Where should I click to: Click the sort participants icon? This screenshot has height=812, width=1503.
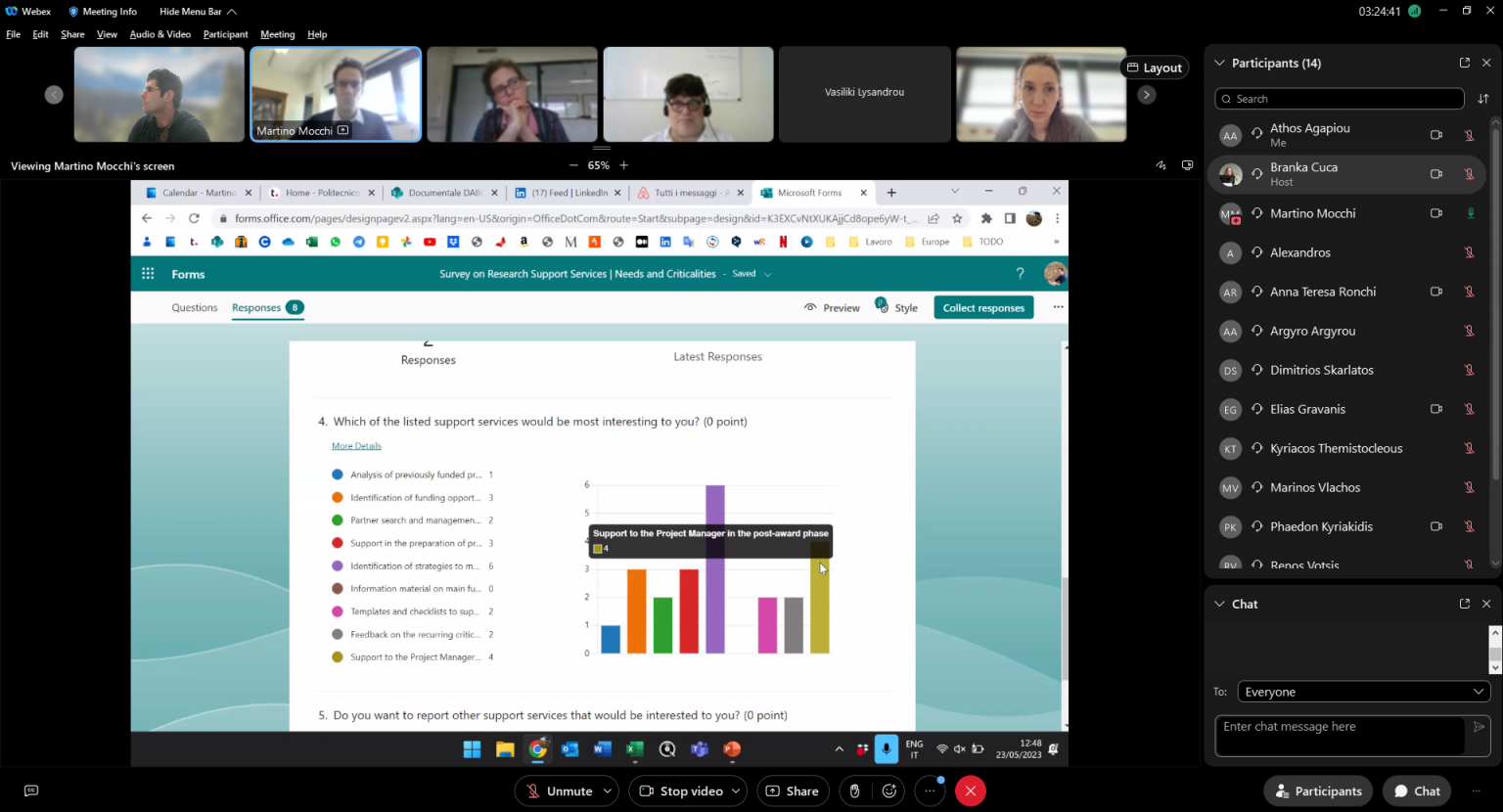pyautogui.click(x=1482, y=99)
